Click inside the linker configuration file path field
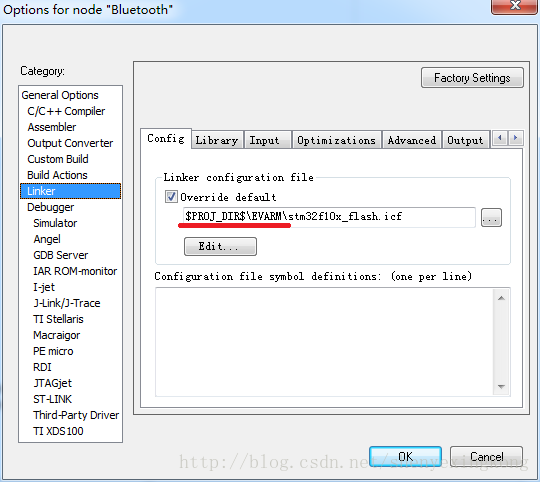The image size is (540, 482). tap(329, 217)
